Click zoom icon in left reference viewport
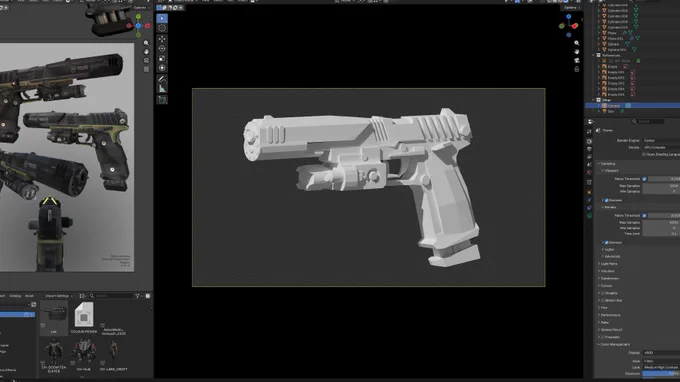The width and height of the screenshot is (680, 382). pyautogui.click(x=146, y=43)
